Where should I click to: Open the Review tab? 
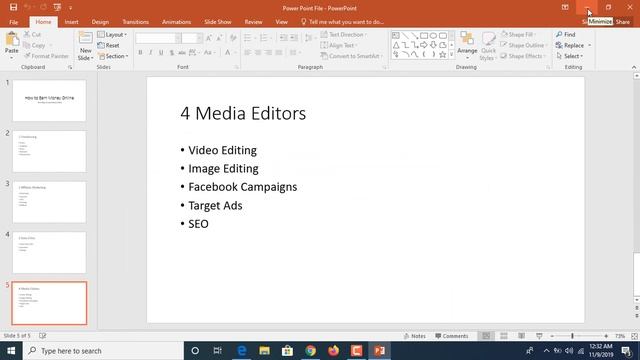[x=253, y=22]
